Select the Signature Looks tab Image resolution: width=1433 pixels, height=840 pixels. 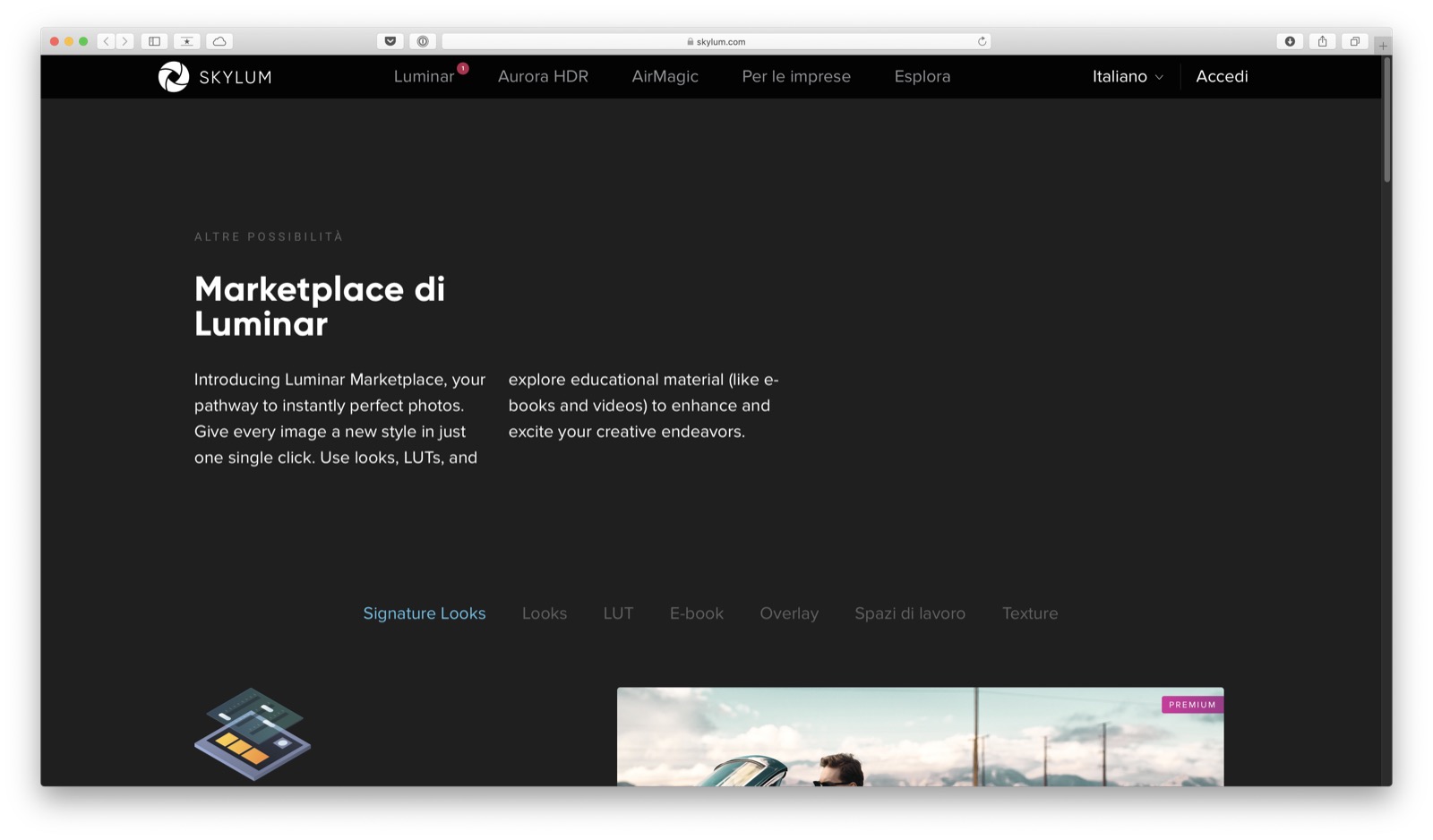coord(425,613)
